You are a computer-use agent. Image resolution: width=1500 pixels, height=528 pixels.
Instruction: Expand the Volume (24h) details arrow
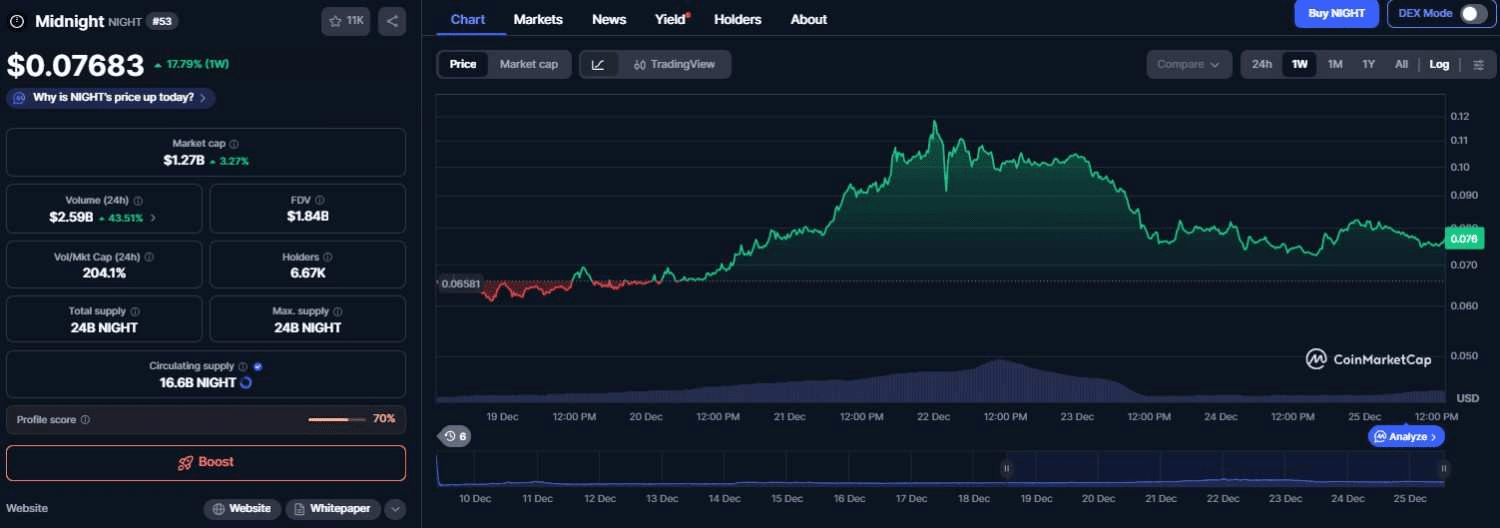153,217
